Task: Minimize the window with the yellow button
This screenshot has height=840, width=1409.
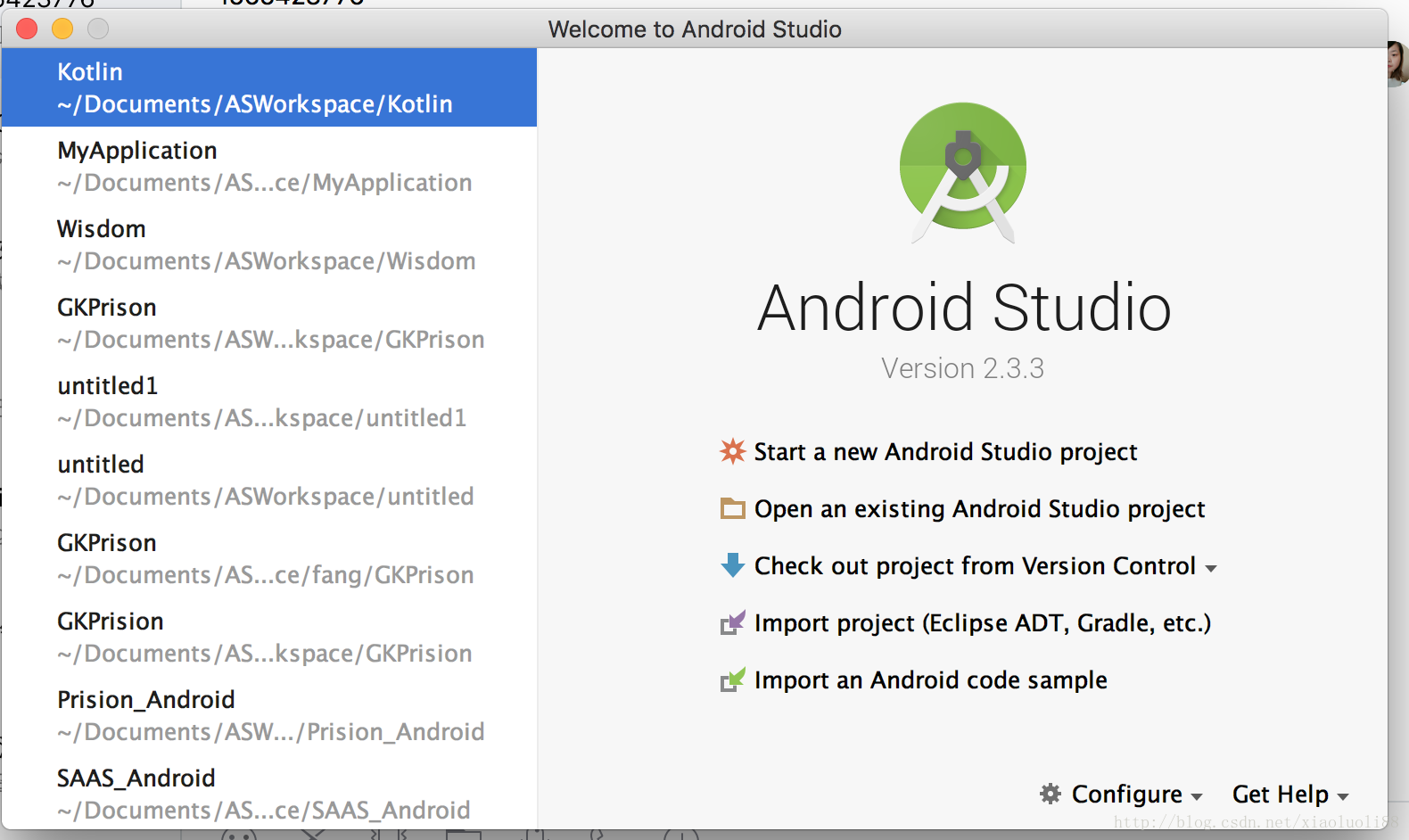Action: (62, 29)
